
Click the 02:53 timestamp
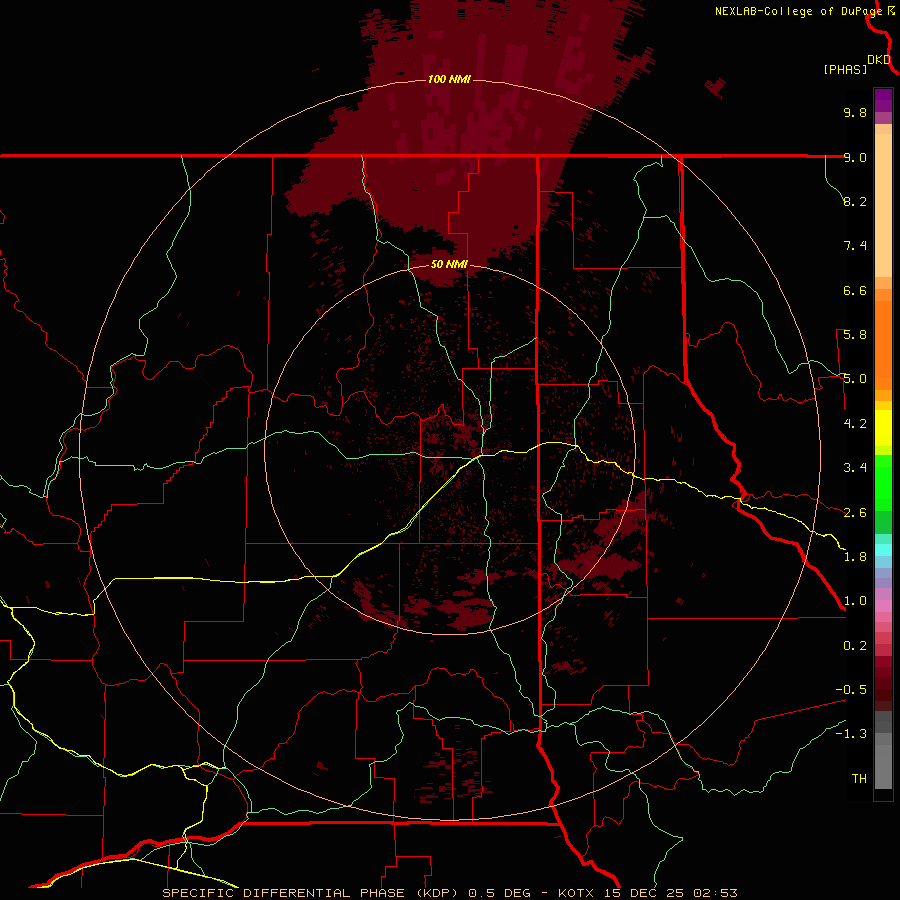(x=715, y=893)
